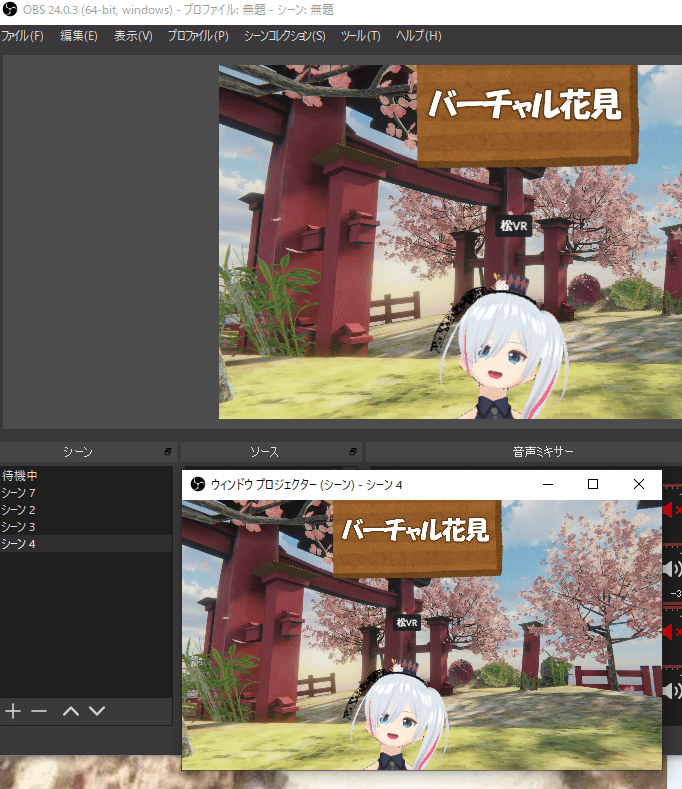The height and width of the screenshot is (789, 682).
Task: Click the projector window title ウィンドウ プロジェクター (シーン) - シーン 4
Action: click(306, 485)
